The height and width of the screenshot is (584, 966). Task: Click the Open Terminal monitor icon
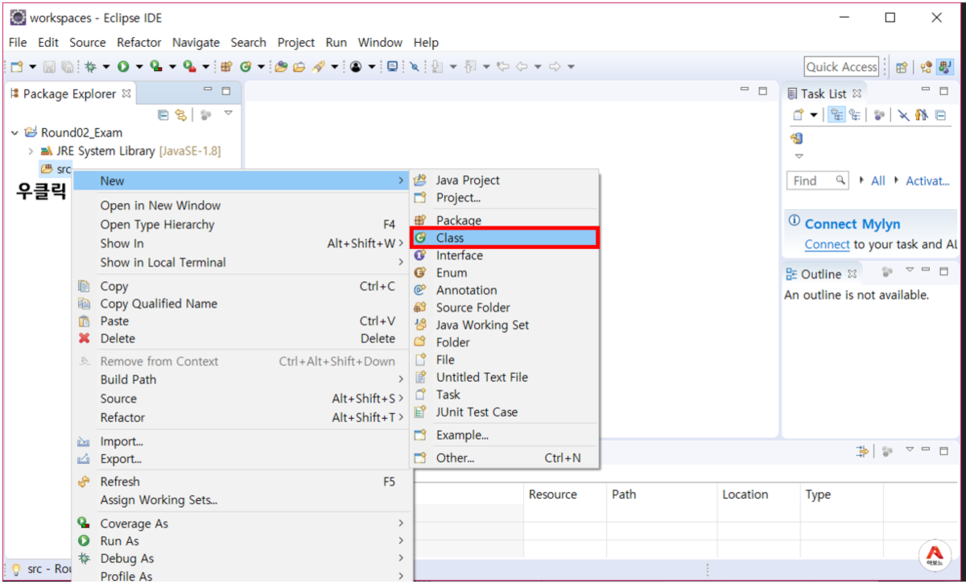pos(392,67)
